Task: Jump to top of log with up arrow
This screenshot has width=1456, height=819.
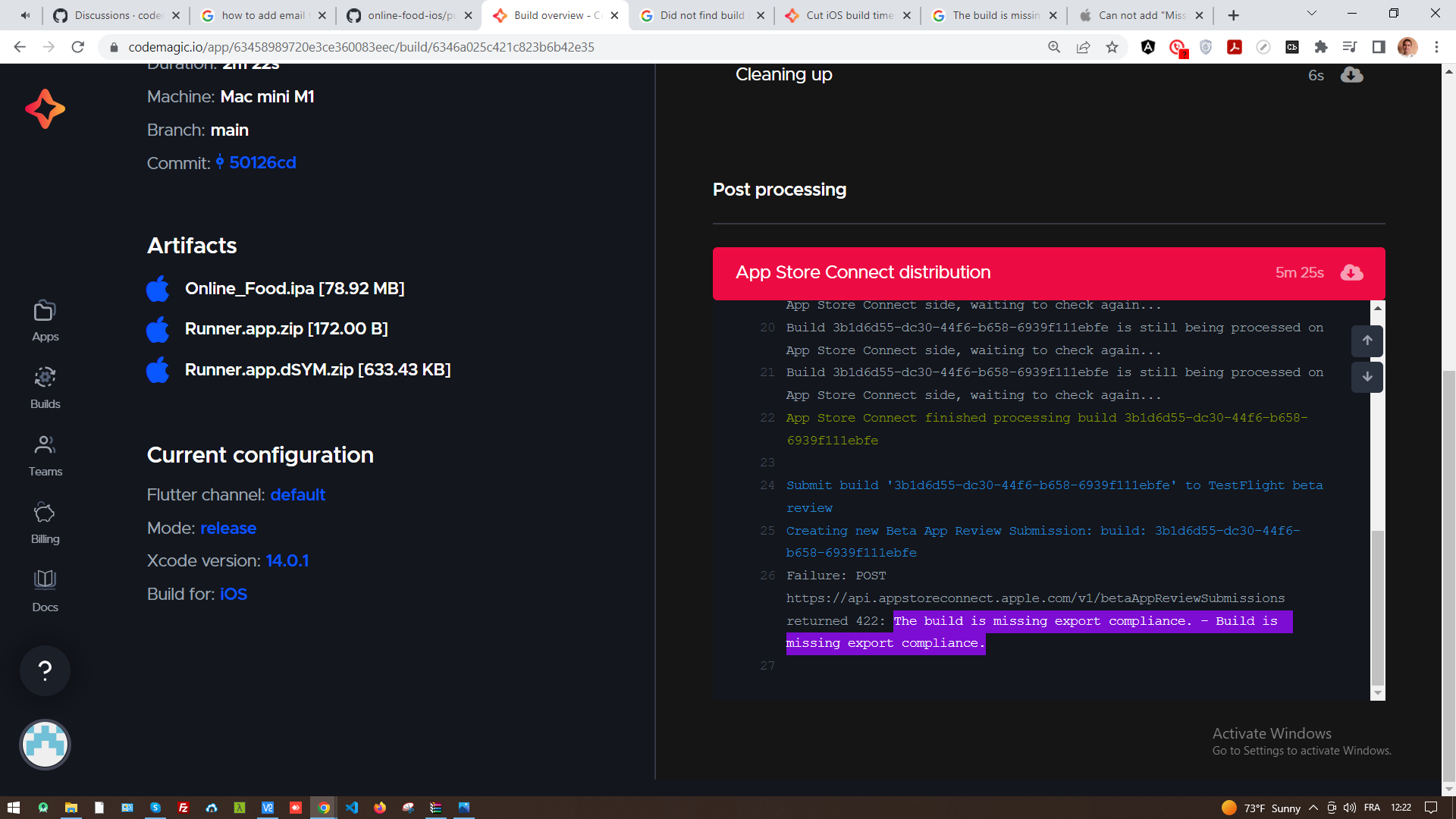Action: coord(1367,340)
